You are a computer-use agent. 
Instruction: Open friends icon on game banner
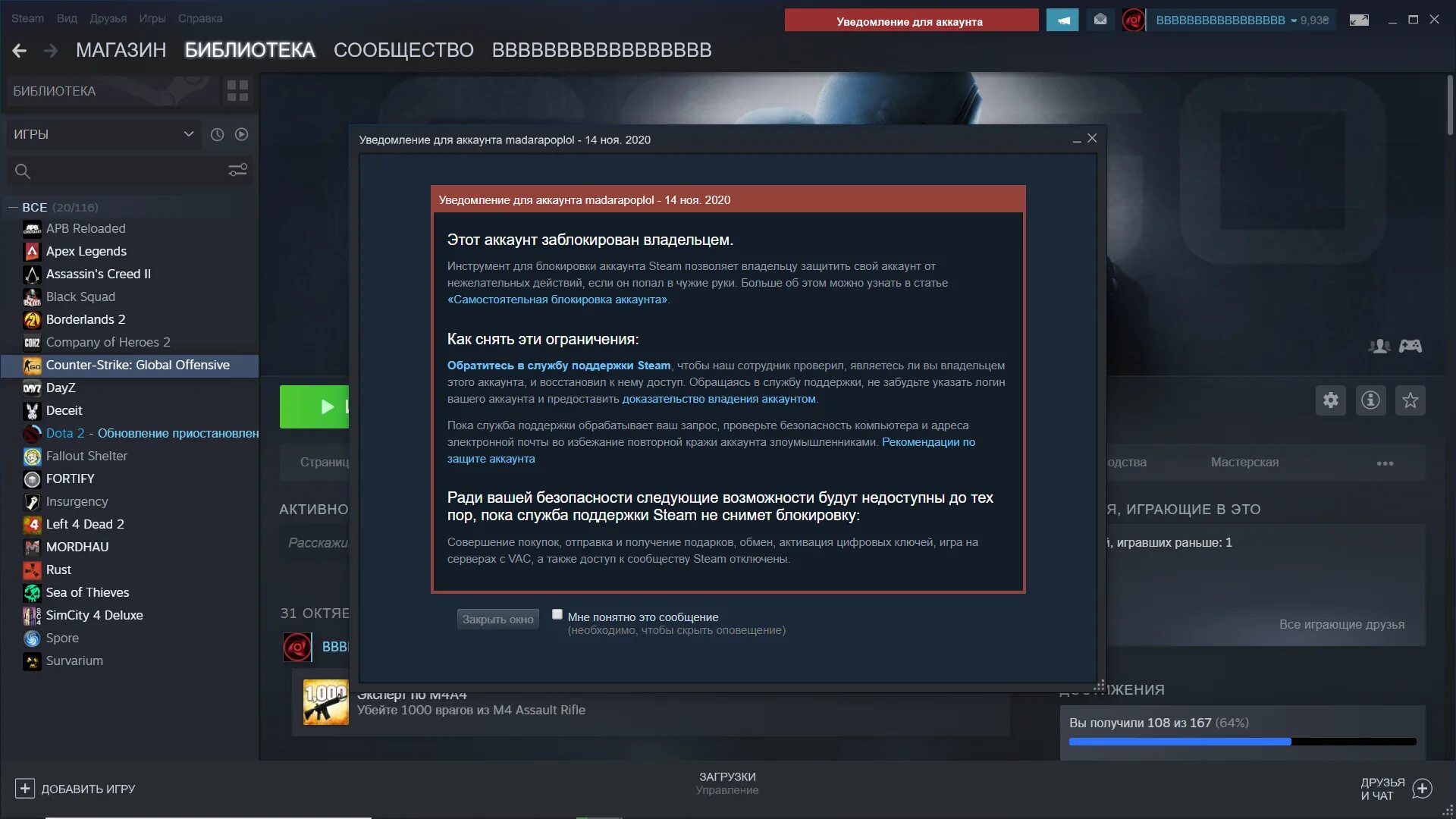point(1379,346)
